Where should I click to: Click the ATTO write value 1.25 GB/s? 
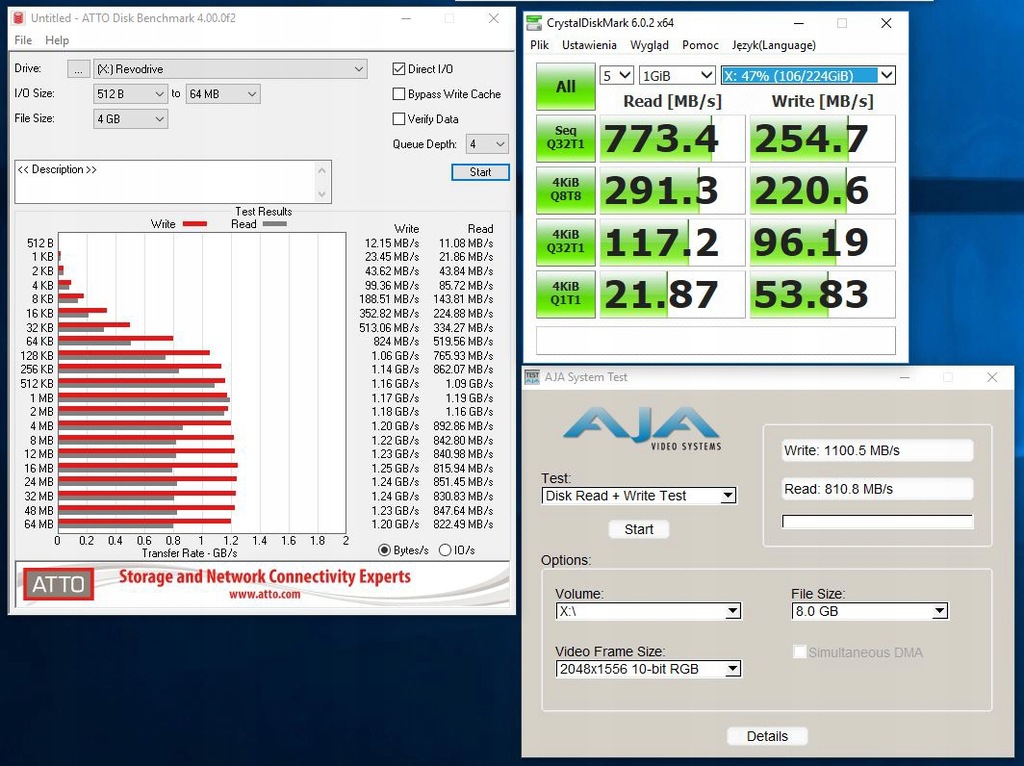tap(395, 468)
